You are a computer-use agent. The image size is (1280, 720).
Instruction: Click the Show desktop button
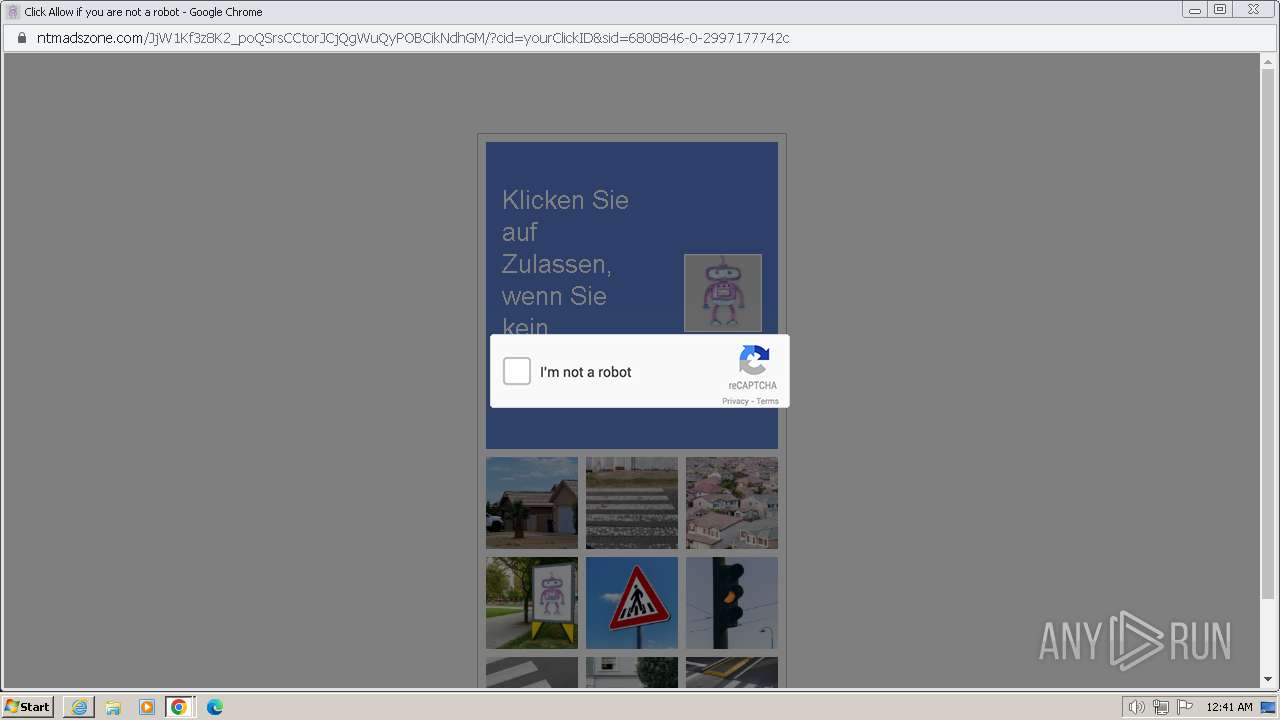[1268, 707]
